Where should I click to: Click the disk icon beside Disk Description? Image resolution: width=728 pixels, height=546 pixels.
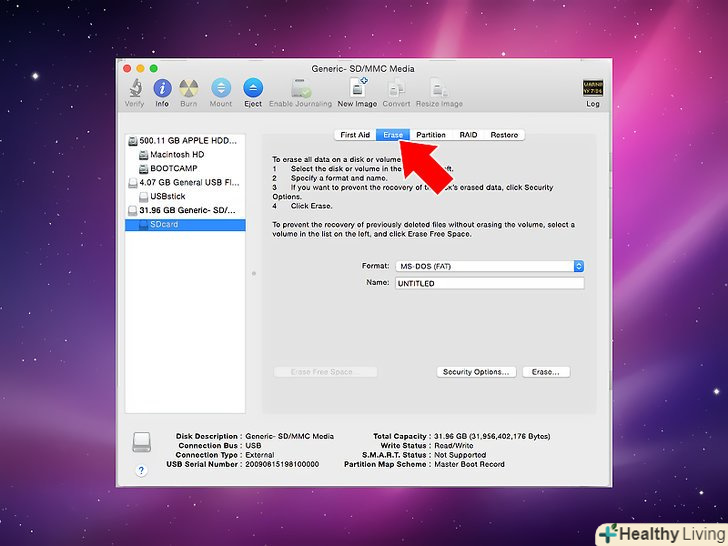pos(142,442)
